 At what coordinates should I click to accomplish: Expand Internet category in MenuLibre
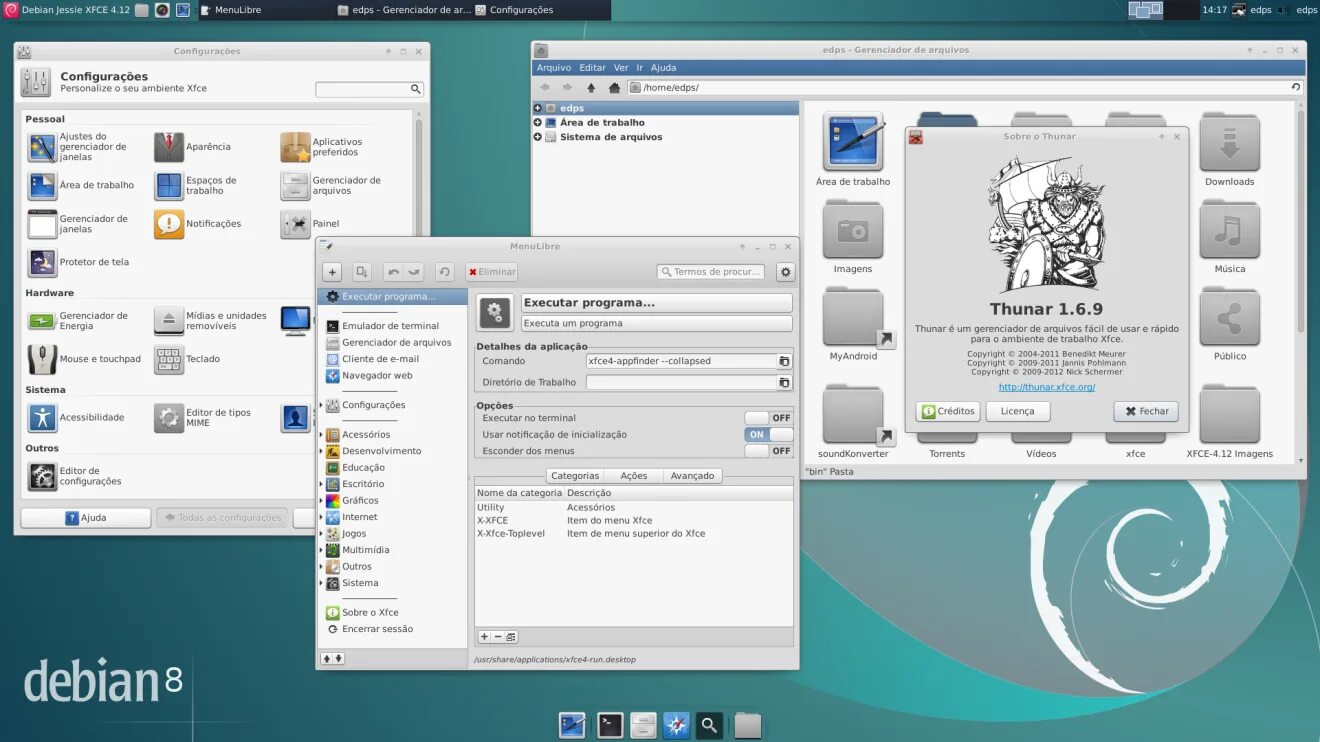click(x=321, y=517)
